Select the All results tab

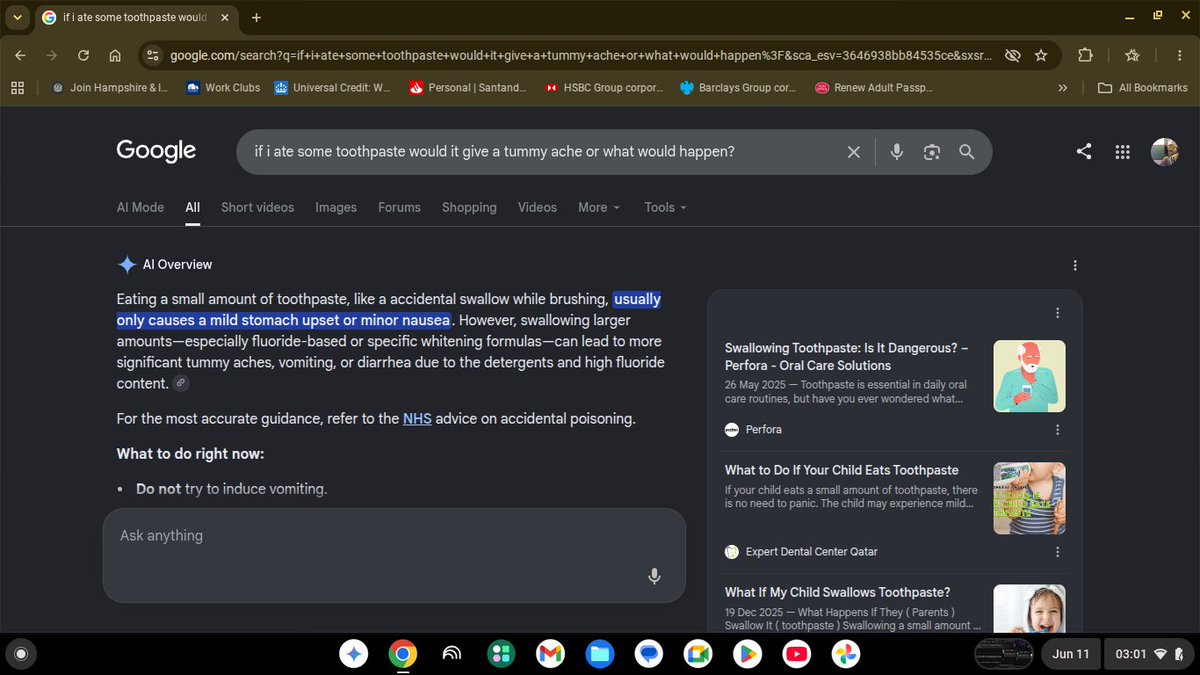coord(192,207)
